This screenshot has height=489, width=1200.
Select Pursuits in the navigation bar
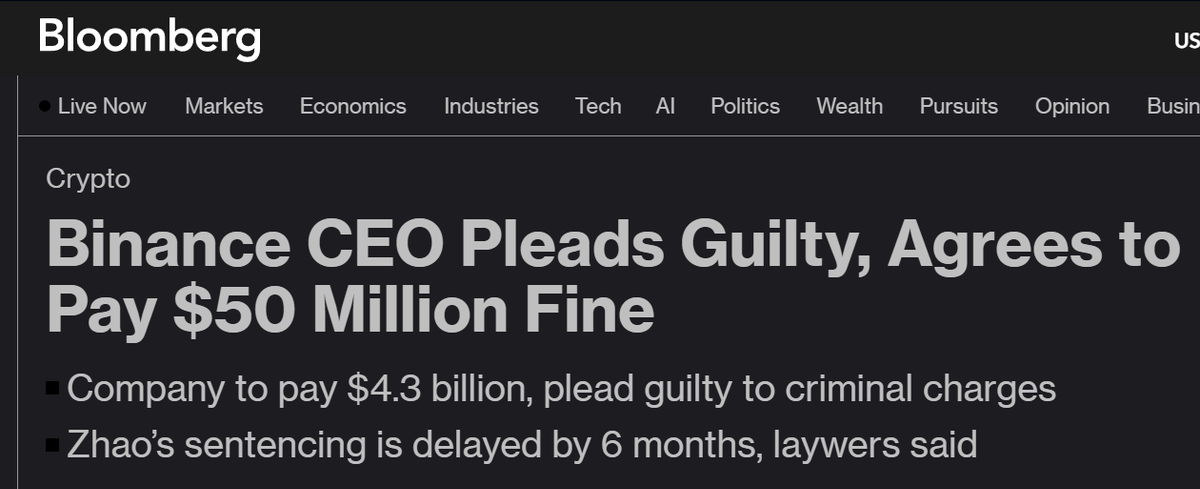958,106
